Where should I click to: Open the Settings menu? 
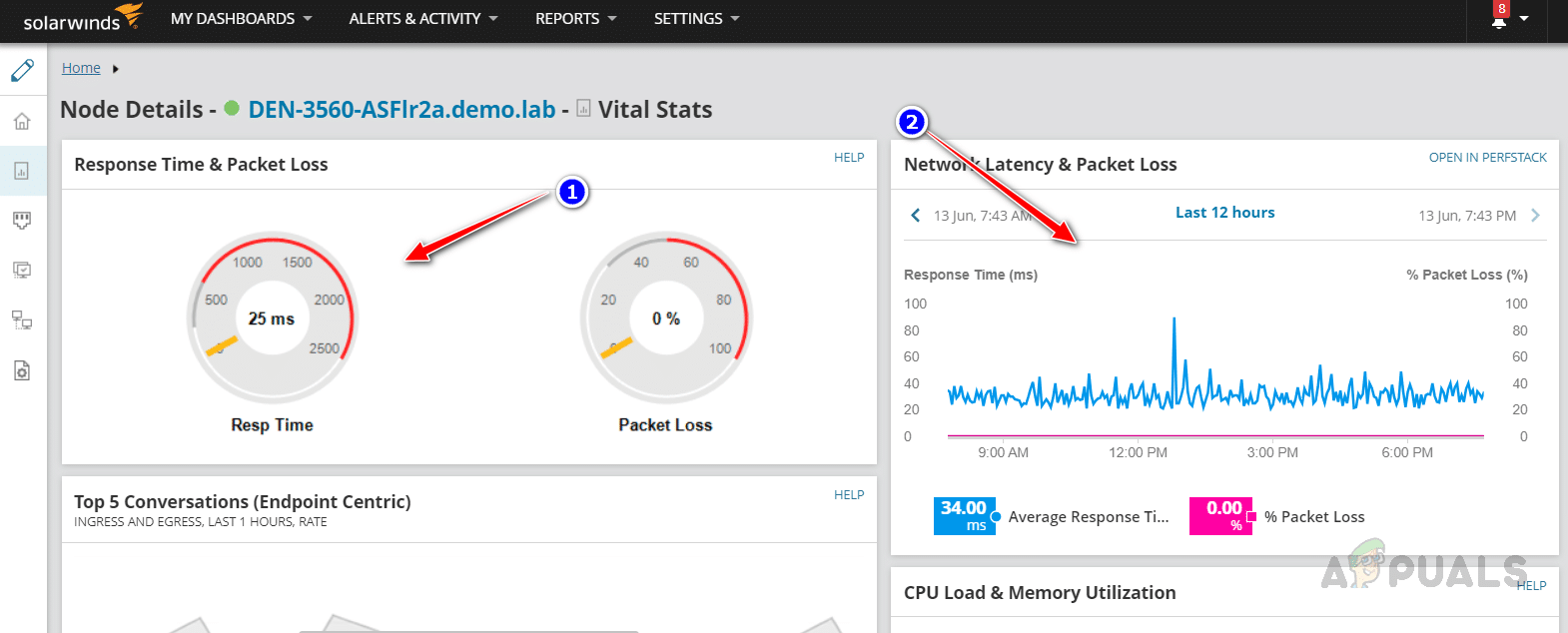coord(696,19)
